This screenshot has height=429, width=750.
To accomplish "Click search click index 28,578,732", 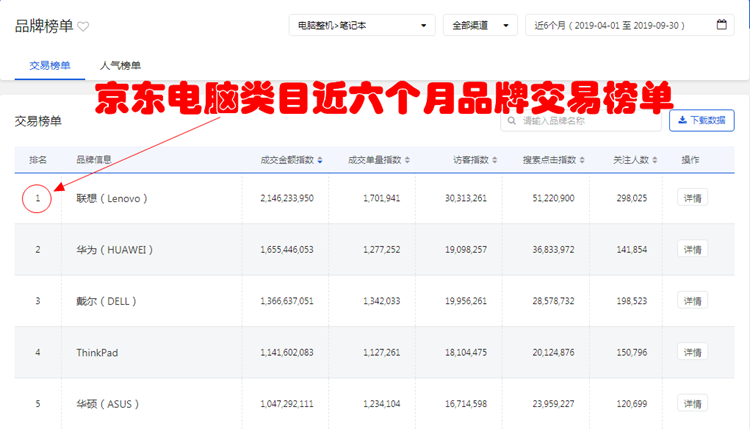I will (553, 301).
